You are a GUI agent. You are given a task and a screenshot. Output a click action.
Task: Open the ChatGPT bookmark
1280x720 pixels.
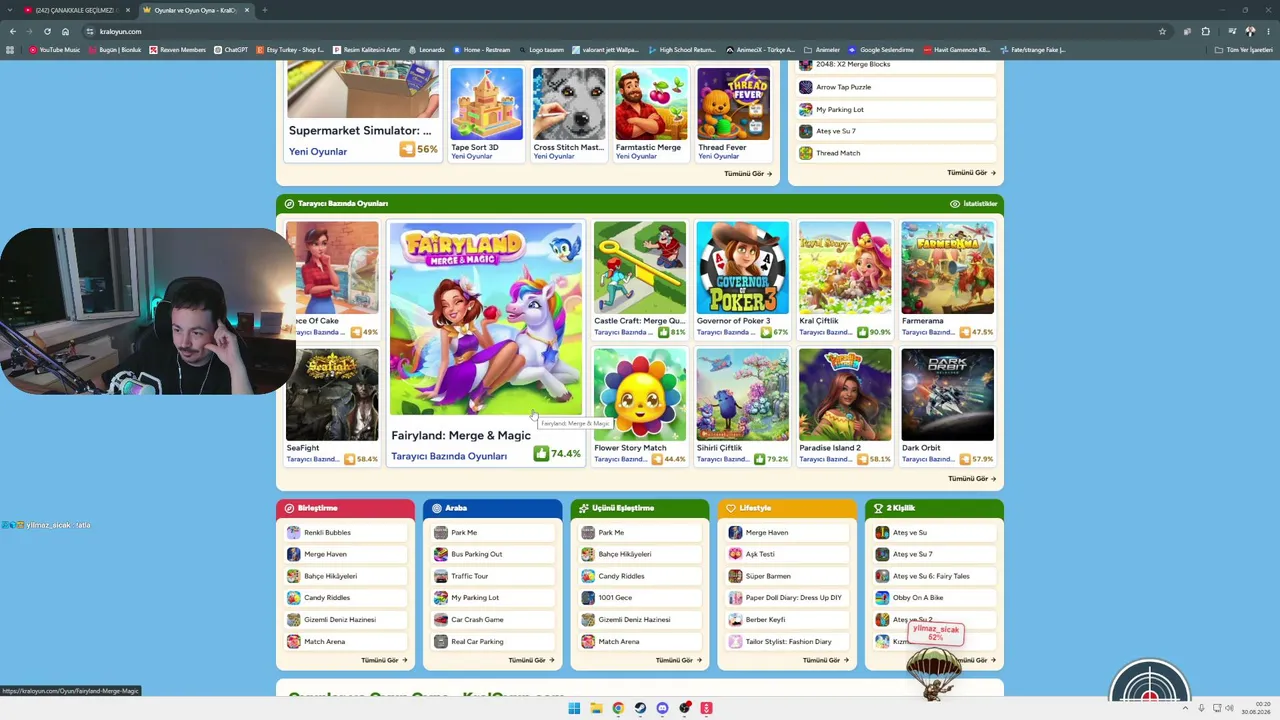[x=231, y=50]
